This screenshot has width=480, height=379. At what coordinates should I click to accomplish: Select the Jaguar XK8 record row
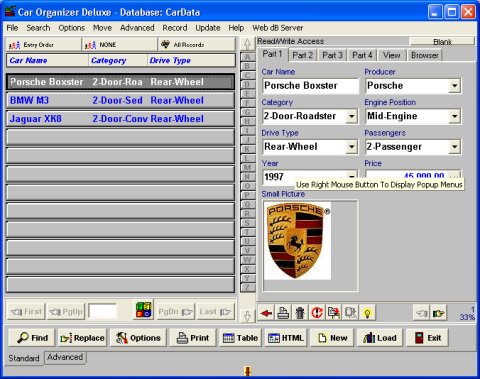pyautogui.click(x=120, y=119)
